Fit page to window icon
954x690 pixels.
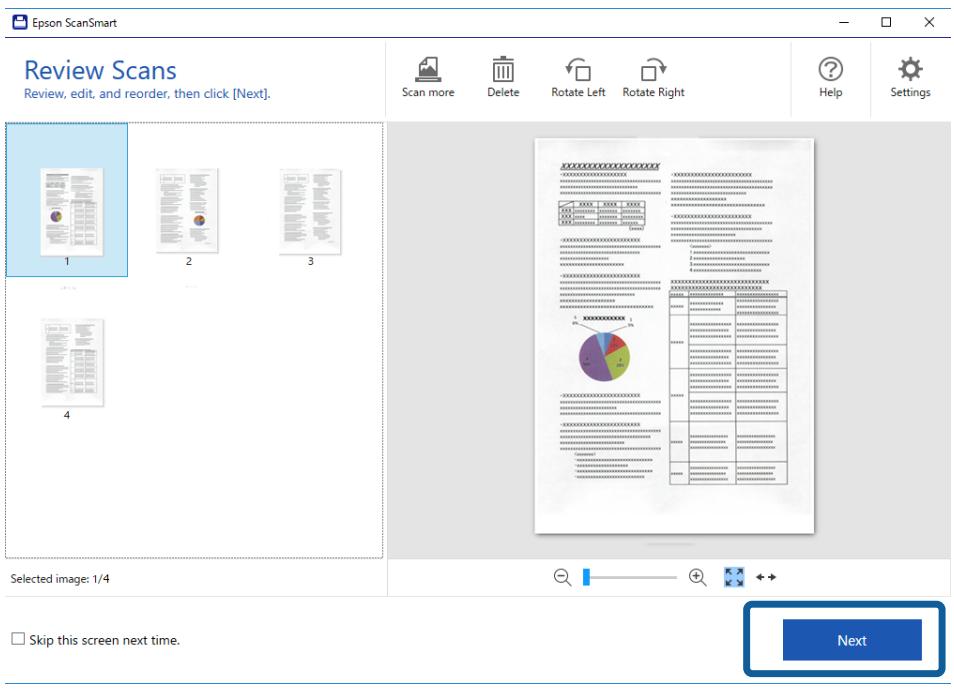pos(734,577)
